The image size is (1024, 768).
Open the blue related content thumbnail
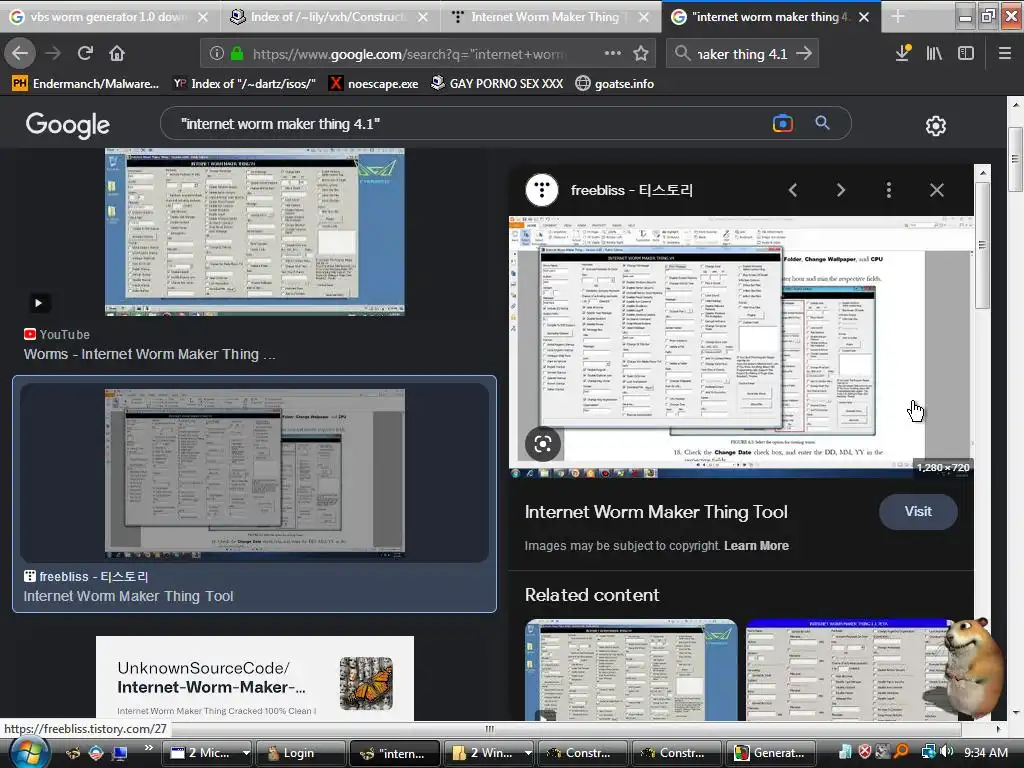click(x=849, y=670)
